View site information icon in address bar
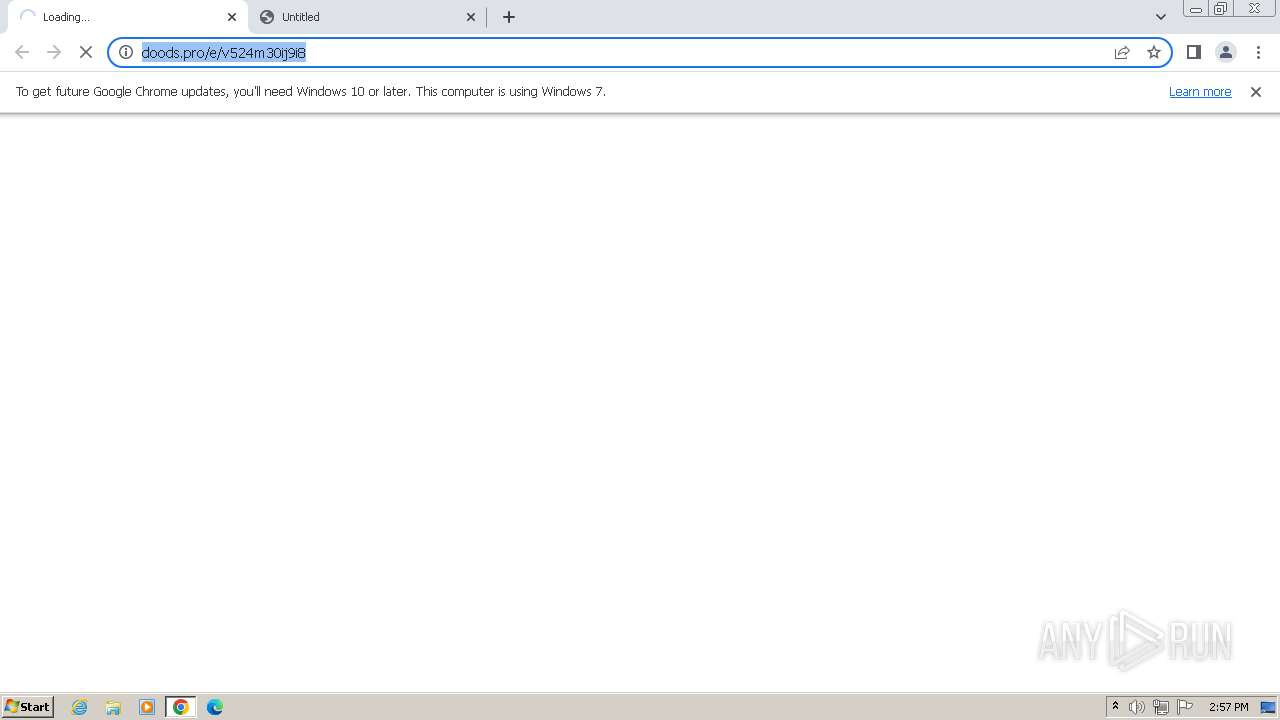This screenshot has width=1280, height=720. 126,52
